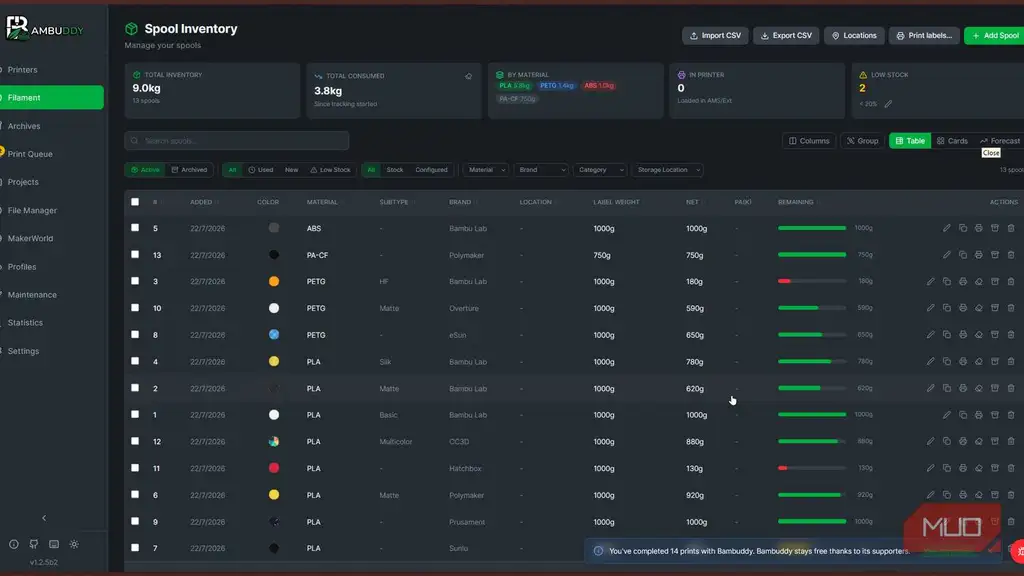
Task: Edit the ABS spool row 5
Action: 946,228
